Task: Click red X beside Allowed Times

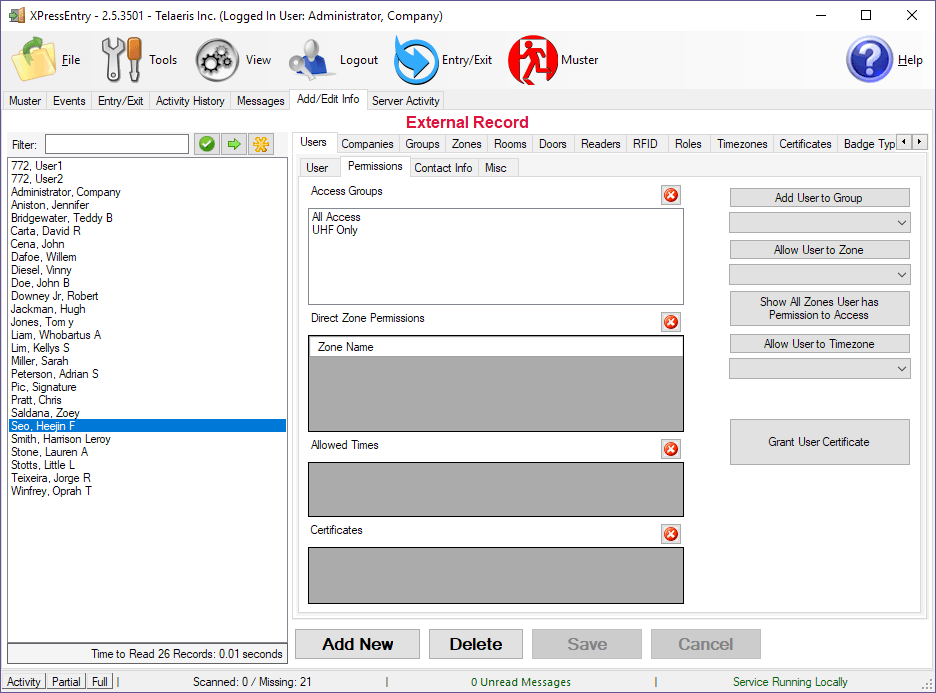Action: click(x=671, y=449)
